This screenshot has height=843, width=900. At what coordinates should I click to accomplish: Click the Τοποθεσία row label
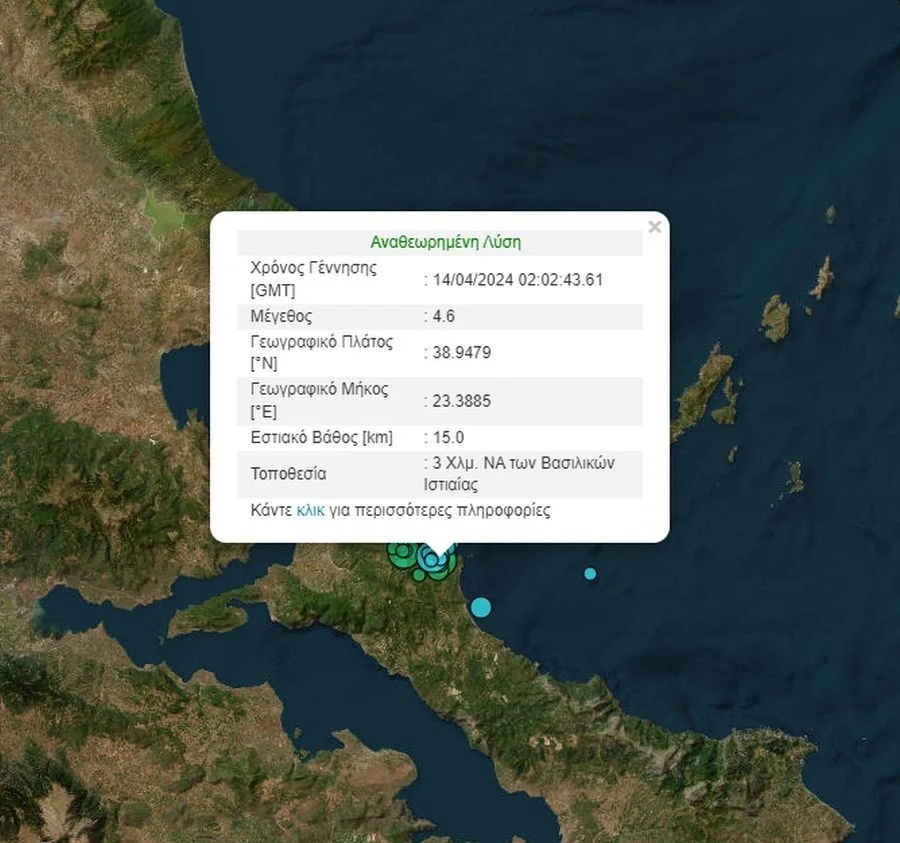point(288,474)
